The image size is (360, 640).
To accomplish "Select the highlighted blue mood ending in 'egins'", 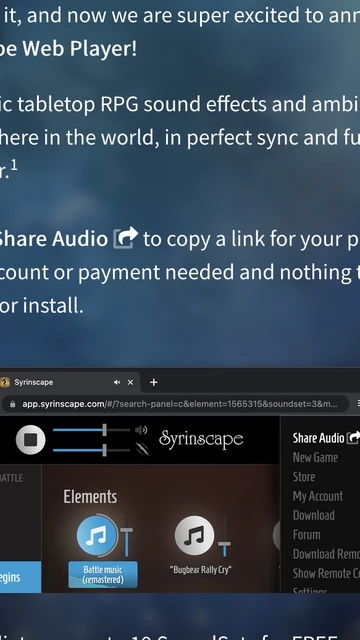I will pos(20,577).
